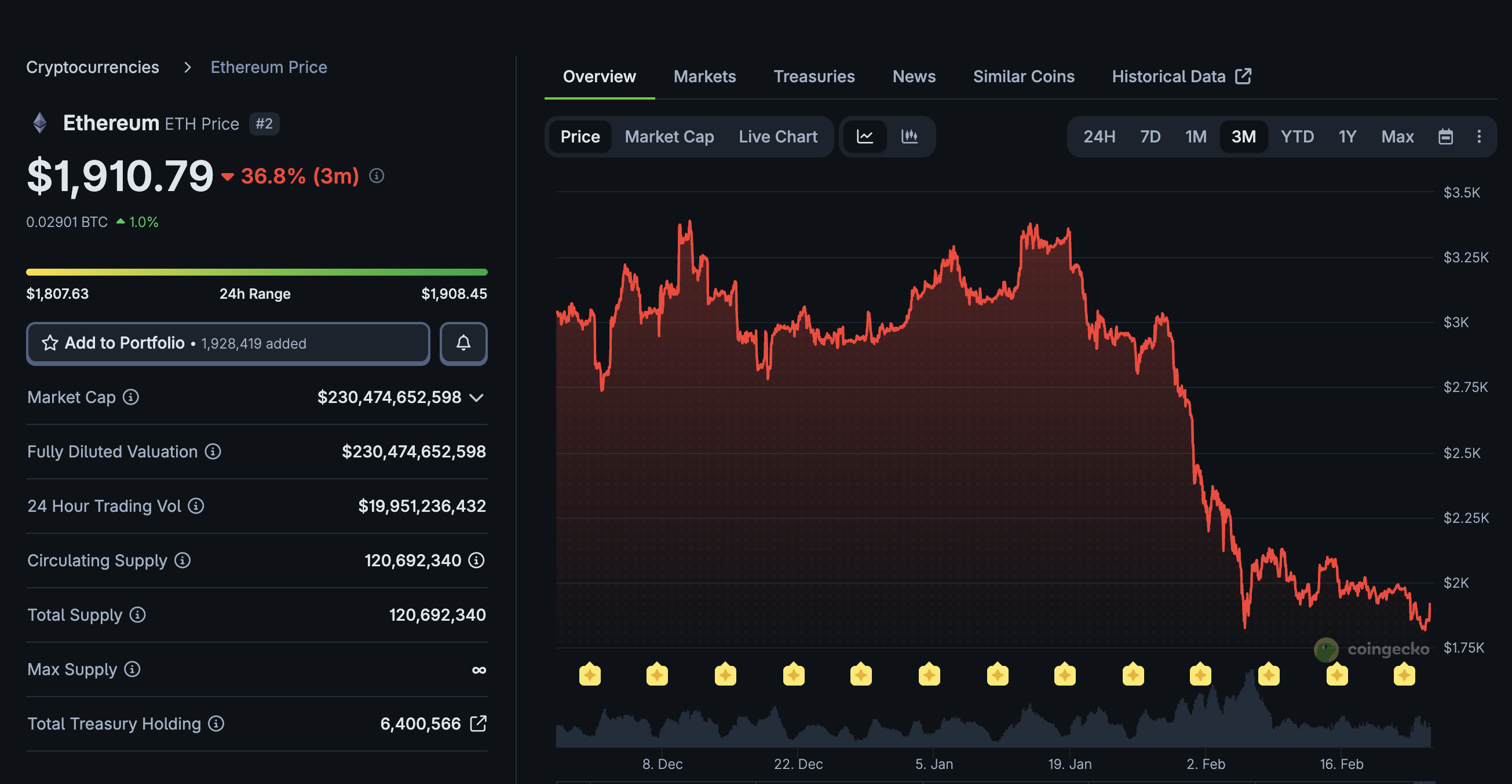This screenshot has height=784, width=1512.
Task: Select the 1Y time range
Action: click(x=1347, y=137)
